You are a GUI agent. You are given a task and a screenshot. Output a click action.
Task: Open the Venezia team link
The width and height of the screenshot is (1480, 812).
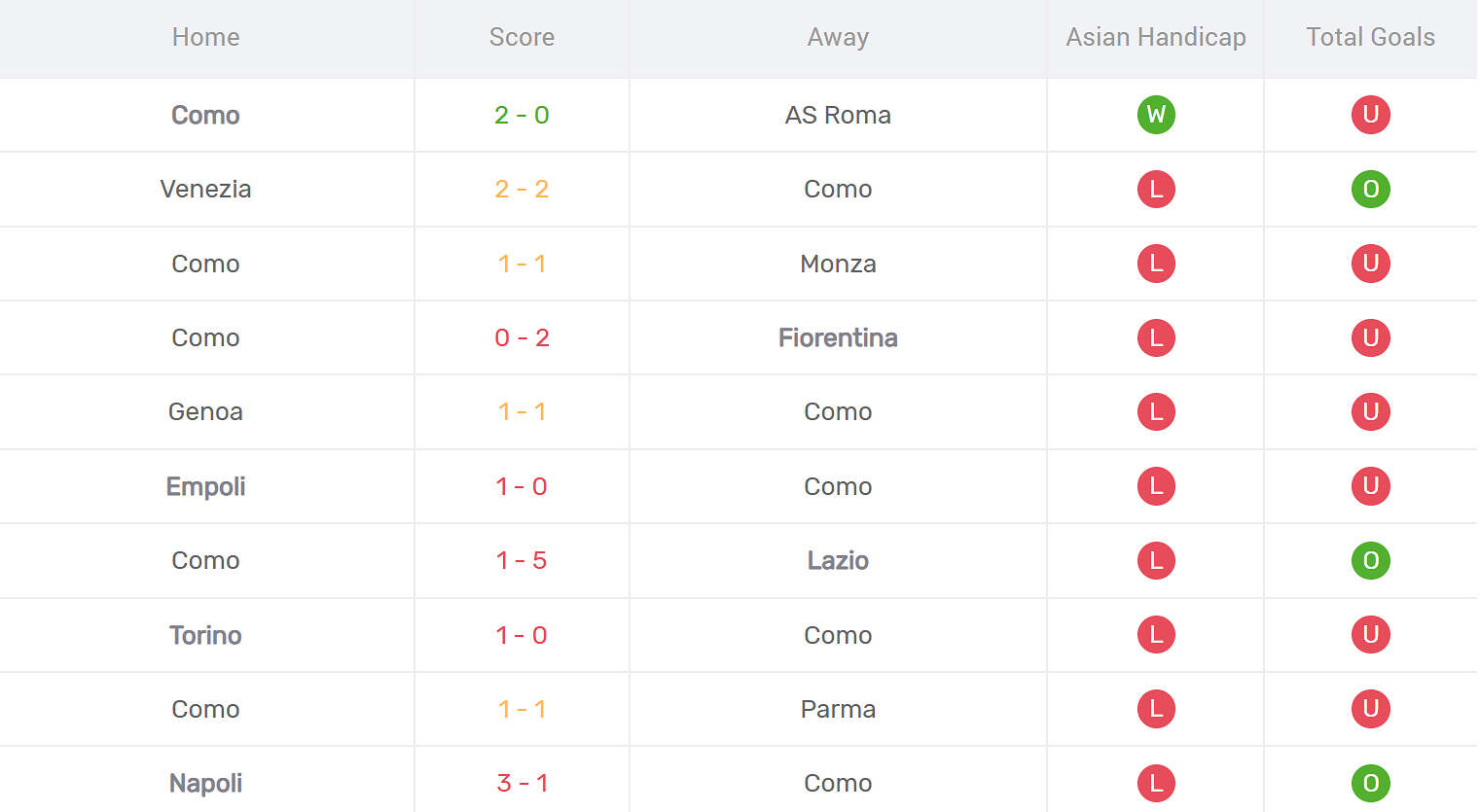pyautogui.click(x=205, y=189)
